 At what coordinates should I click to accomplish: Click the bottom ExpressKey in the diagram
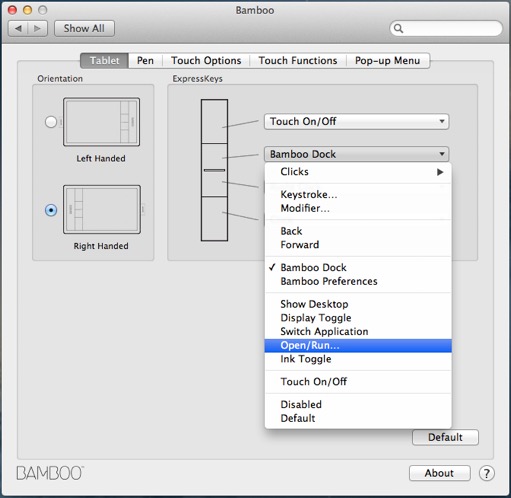pyautogui.click(x=214, y=218)
